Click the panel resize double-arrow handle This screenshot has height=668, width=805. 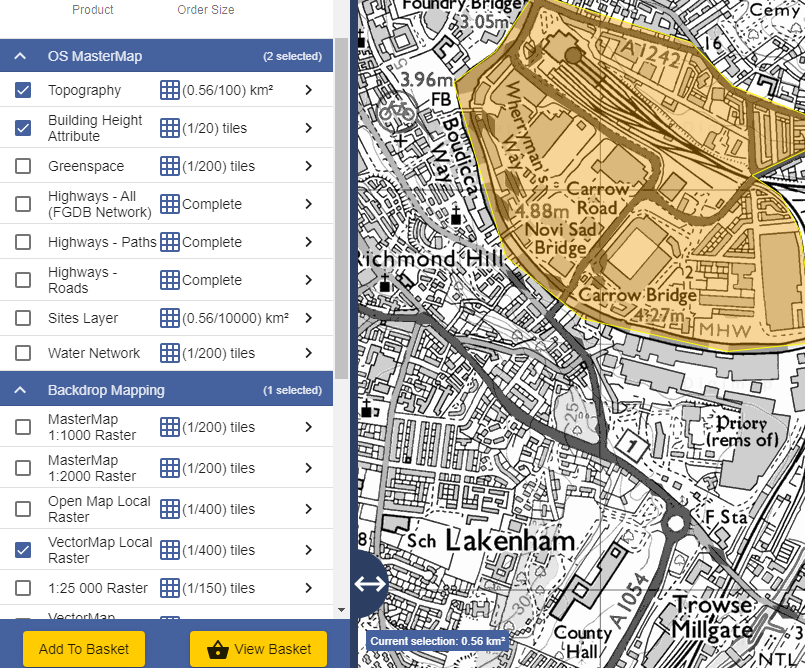tap(370, 584)
